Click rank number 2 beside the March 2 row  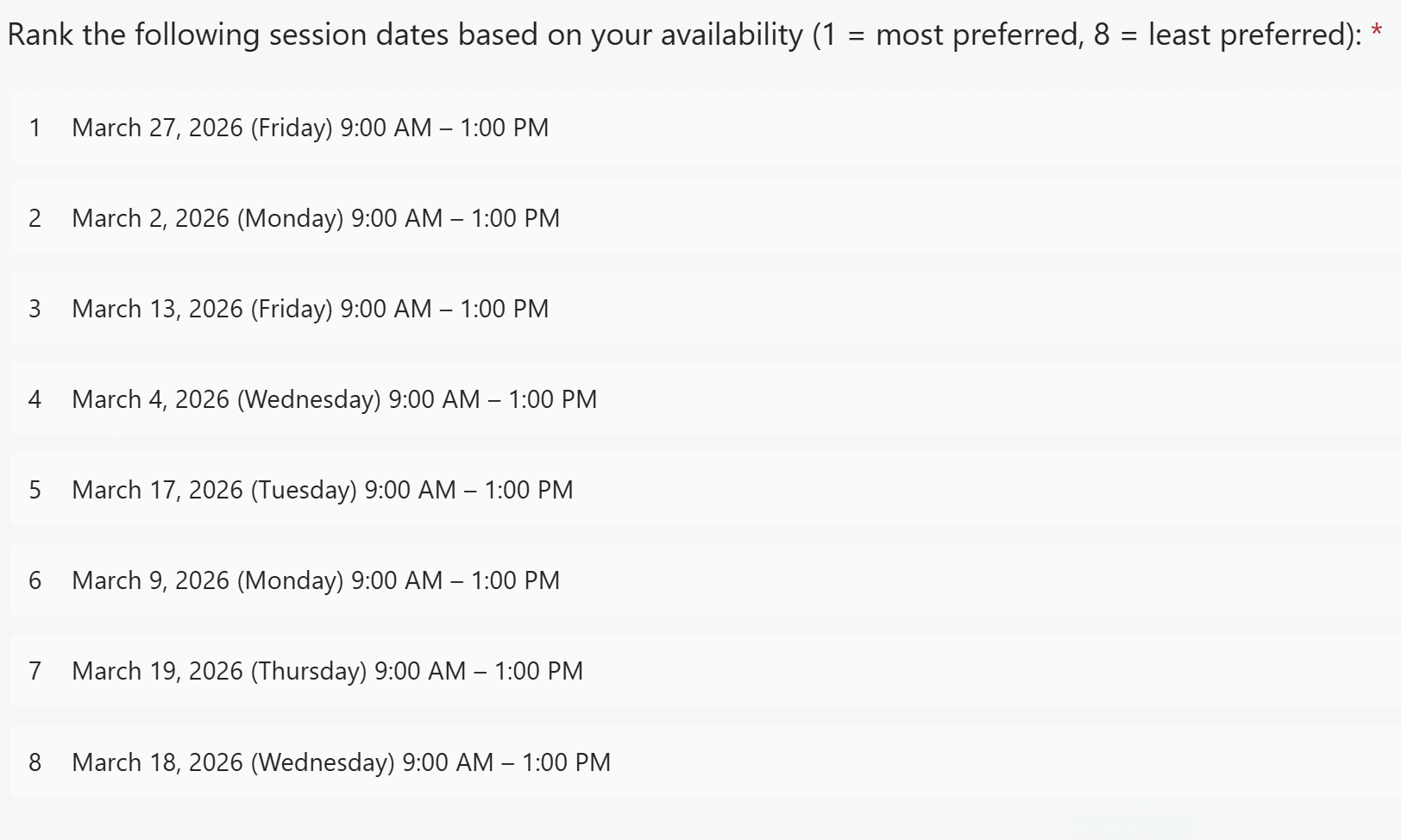pos(35,218)
